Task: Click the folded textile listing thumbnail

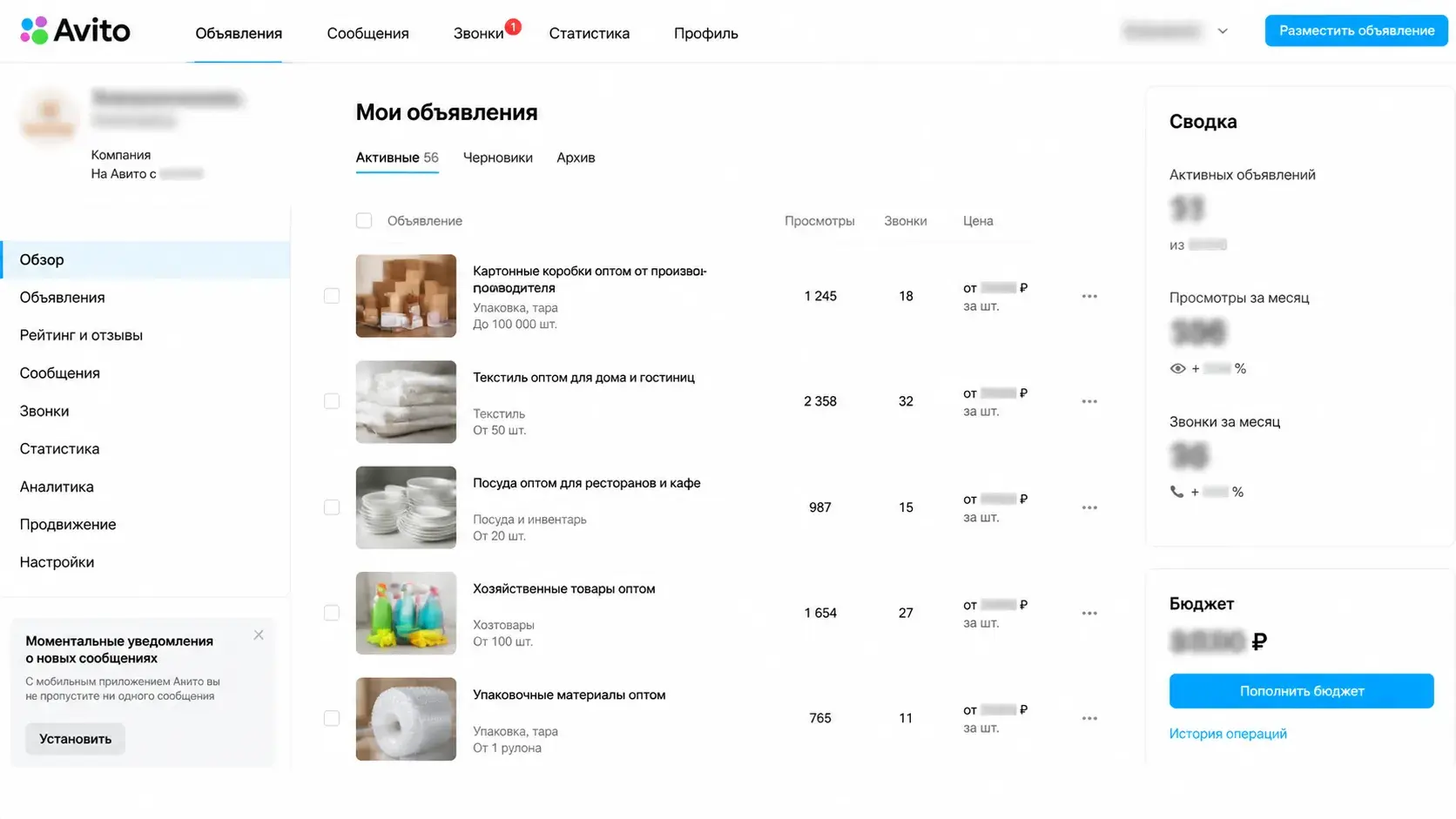Action: tap(406, 402)
